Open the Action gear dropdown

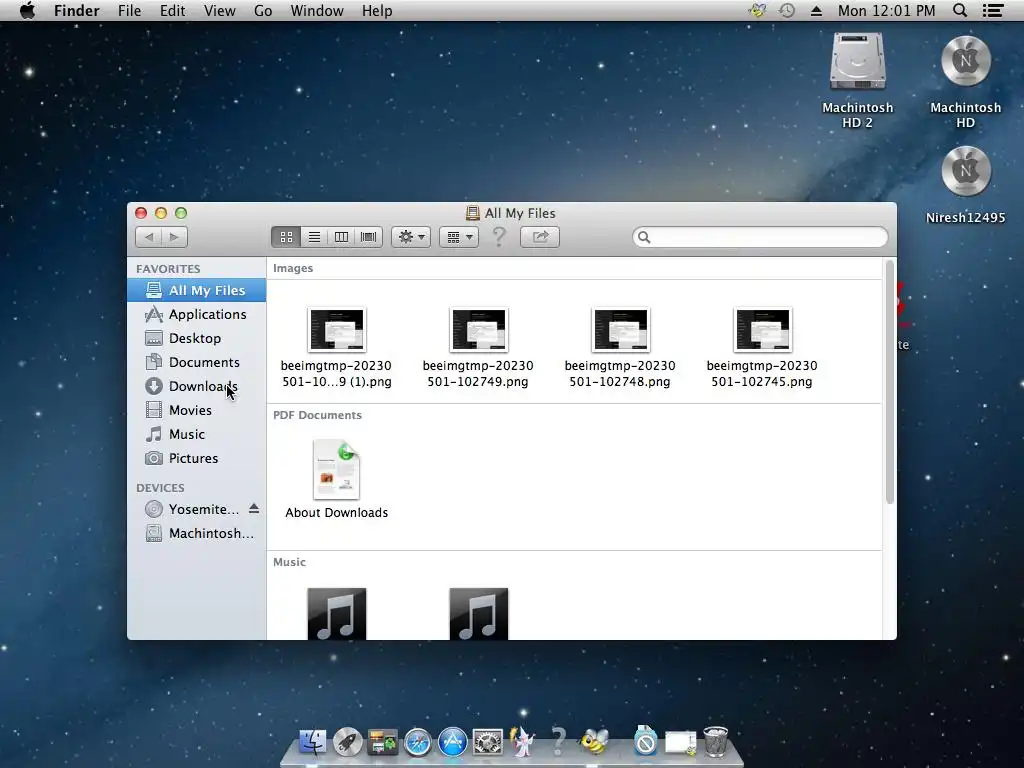pos(411,237)
